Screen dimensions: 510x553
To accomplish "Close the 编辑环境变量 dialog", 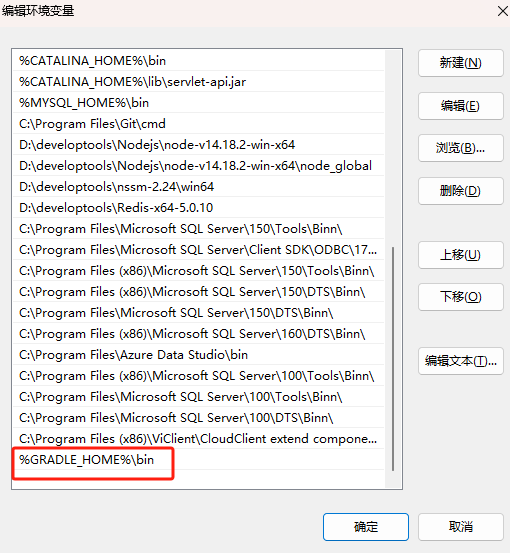I will point(503,11).
